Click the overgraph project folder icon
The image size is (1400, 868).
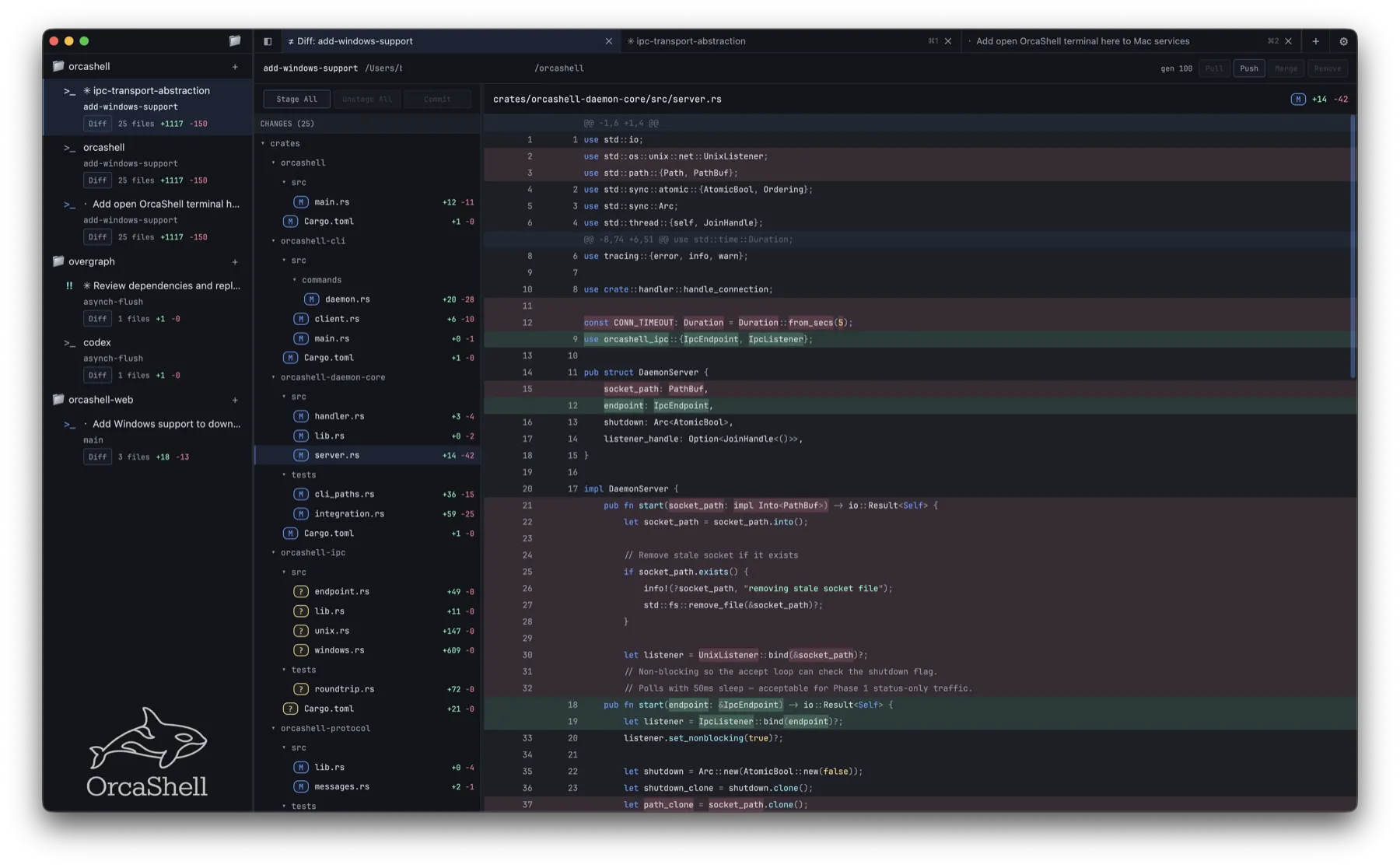[58, 261]
